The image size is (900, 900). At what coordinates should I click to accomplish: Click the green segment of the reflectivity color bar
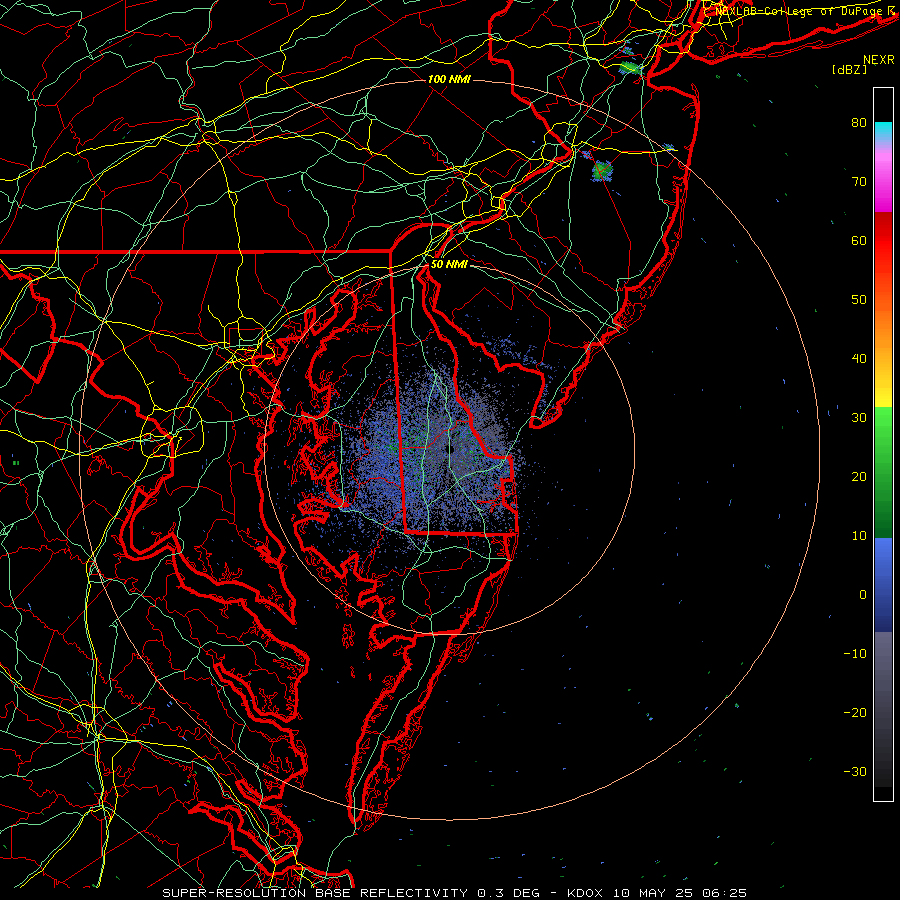point(883,472)
